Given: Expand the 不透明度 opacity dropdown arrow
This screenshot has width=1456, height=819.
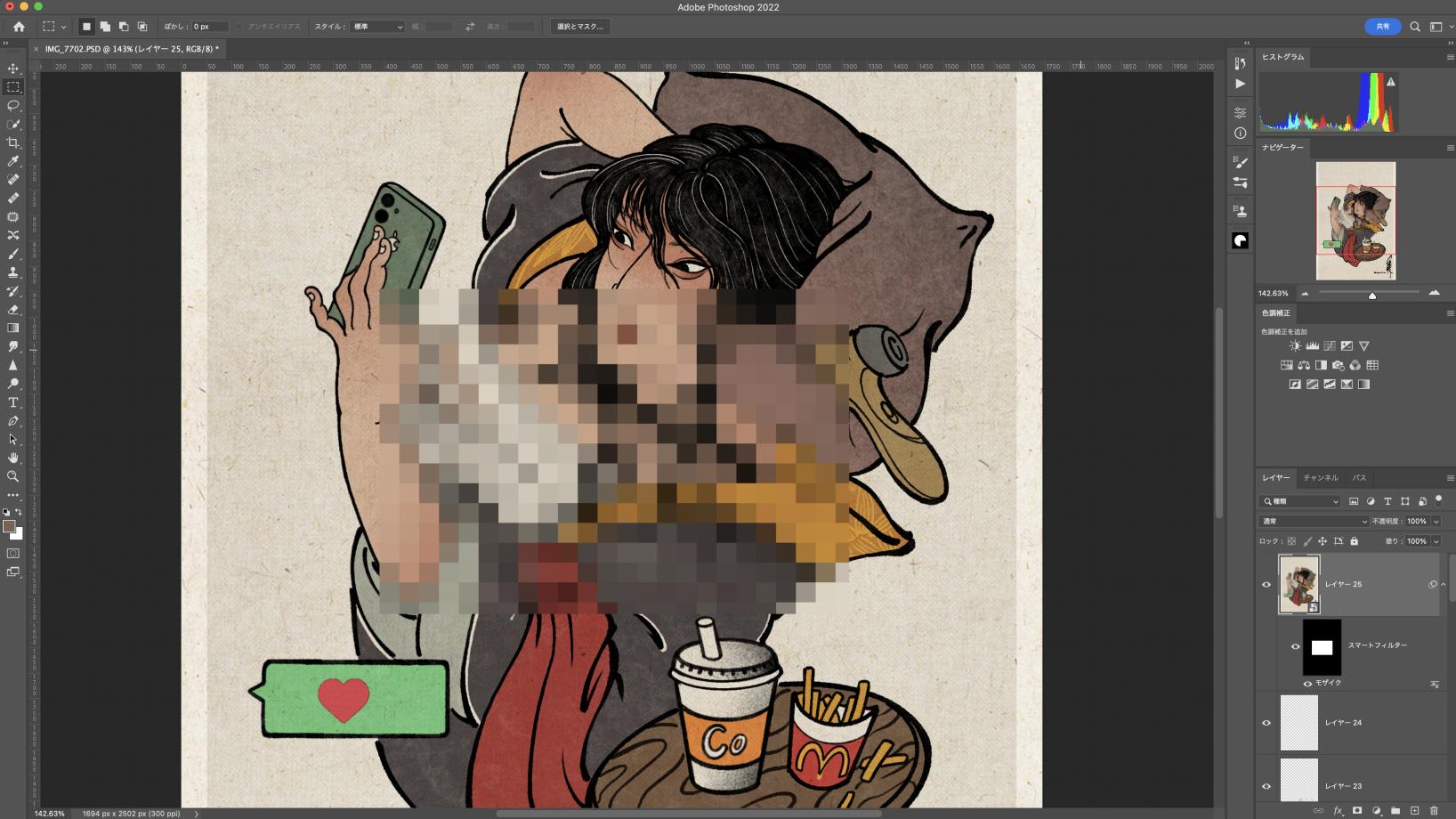Looking at the screenshot, I should [x=1436, y=522].
